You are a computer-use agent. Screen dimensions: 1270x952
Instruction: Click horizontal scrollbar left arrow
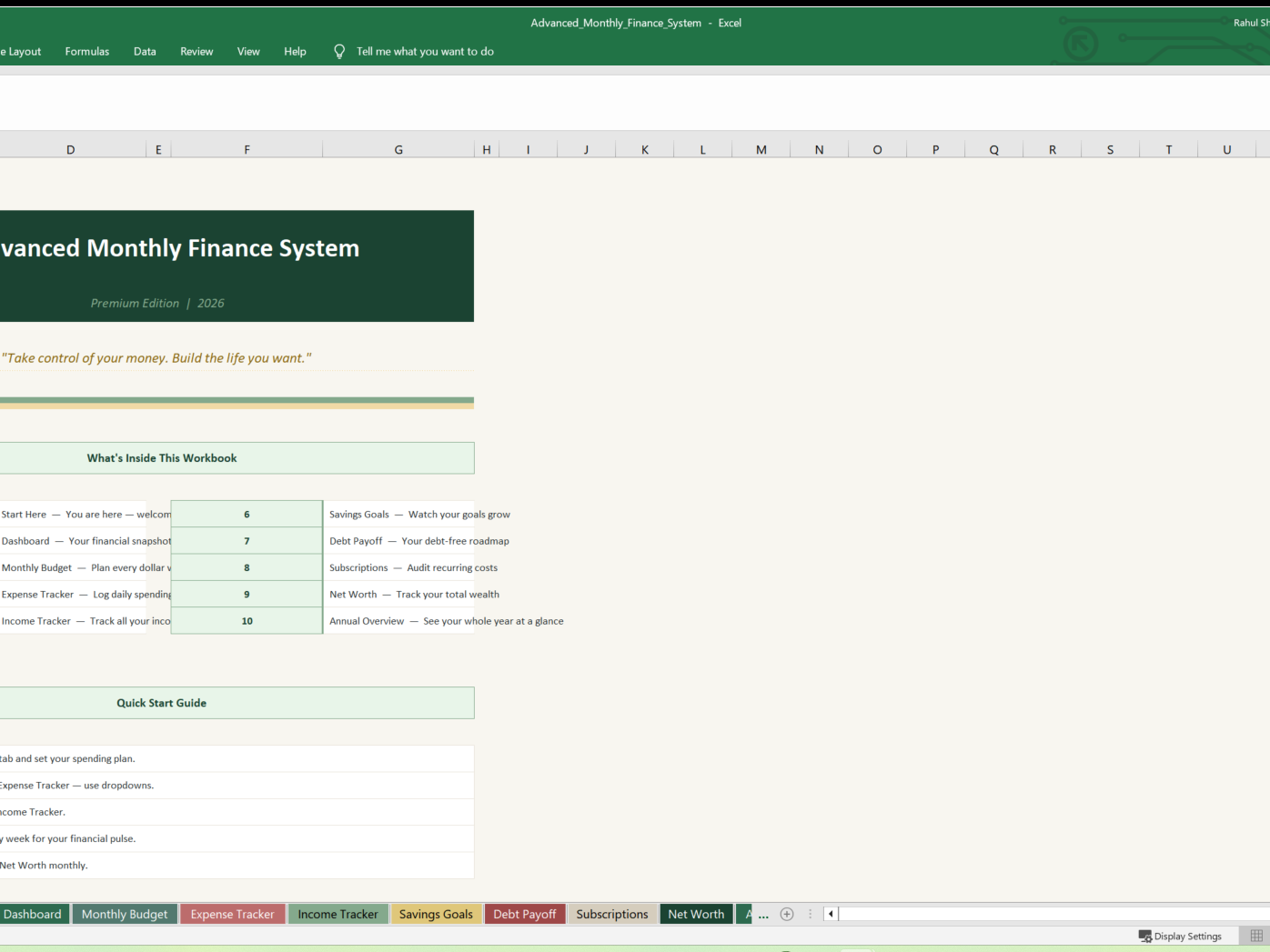click(x=831, y=914)
